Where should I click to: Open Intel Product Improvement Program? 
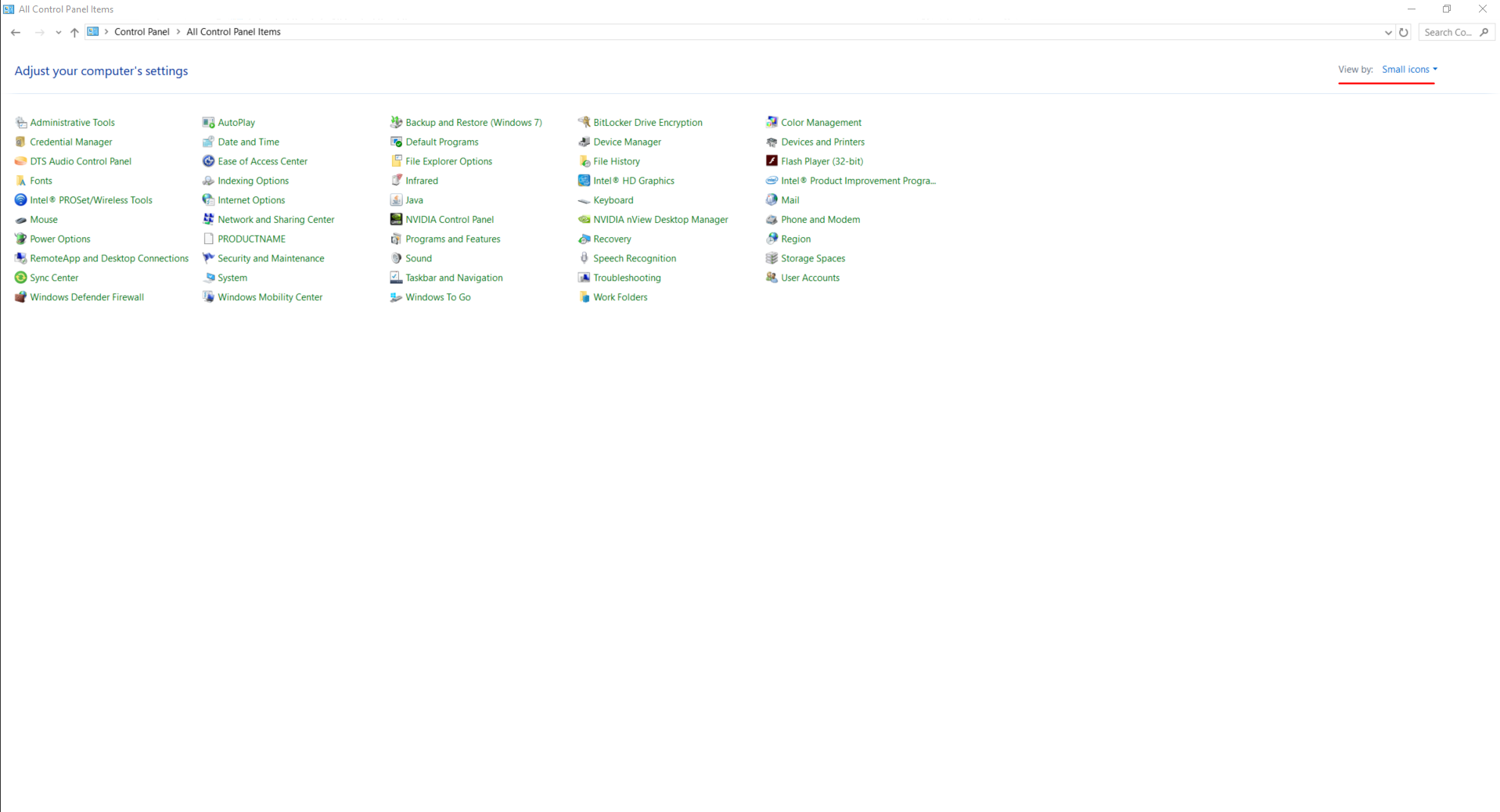pos(858,181)
